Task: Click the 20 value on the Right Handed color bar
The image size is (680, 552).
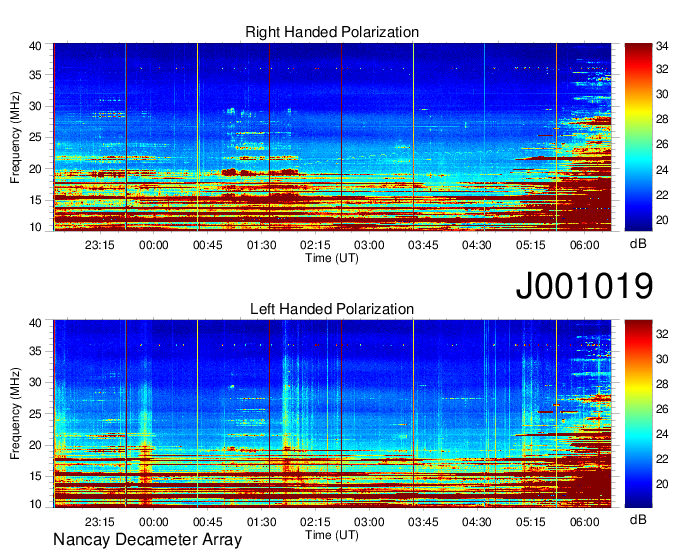Action: 662,220
